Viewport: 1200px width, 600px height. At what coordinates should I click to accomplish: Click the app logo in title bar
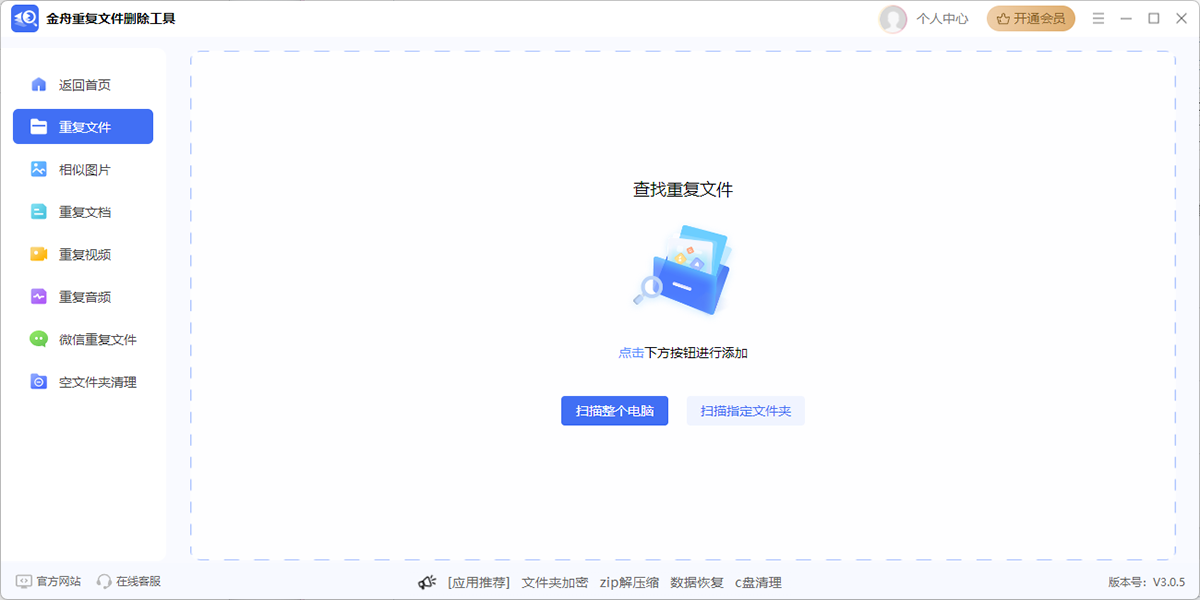click(x=24, y=18)
